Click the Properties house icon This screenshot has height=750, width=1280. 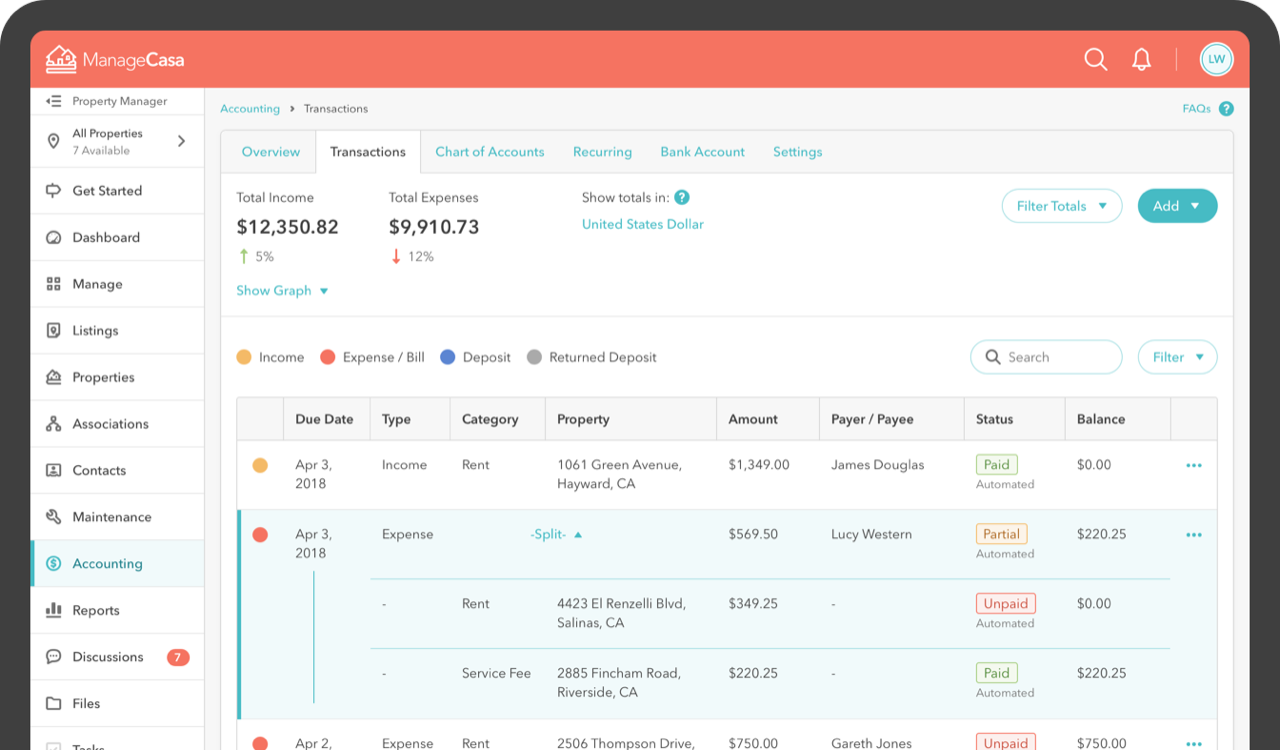tap(54, 377)
